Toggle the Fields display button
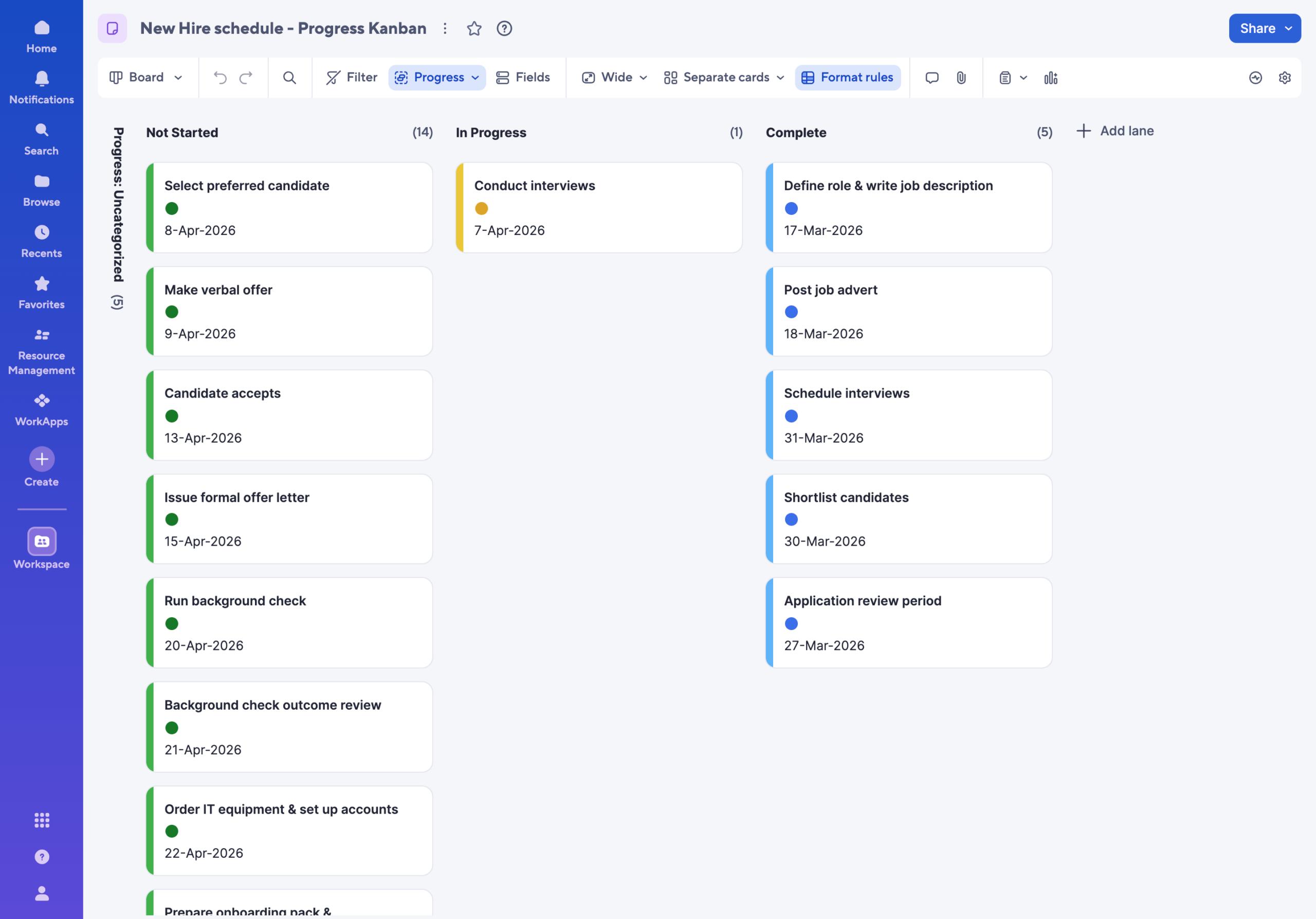This screenshot has width=1316, height=919. [x=522, y=77]
